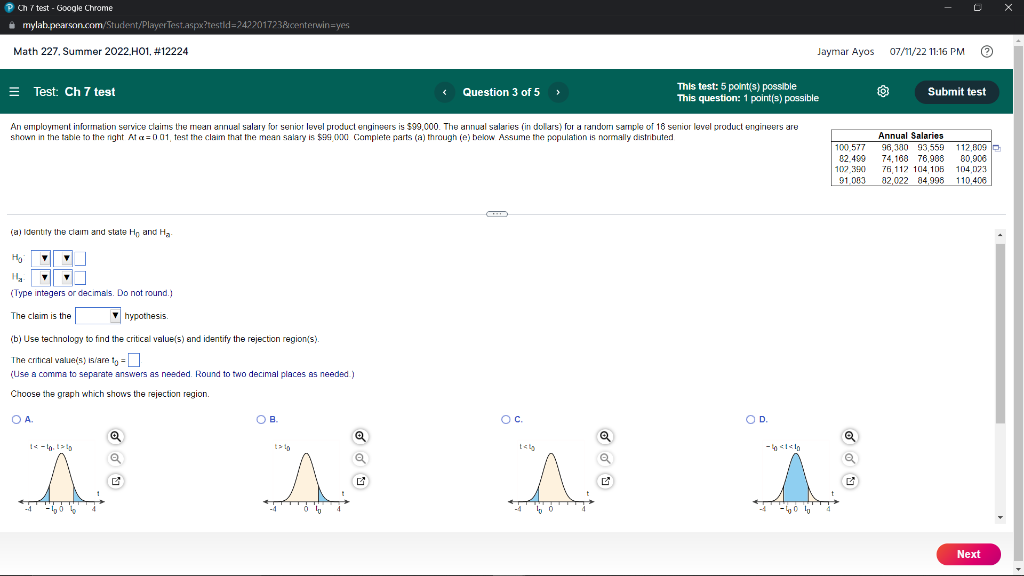Minimize the Chrome window
The width and height of the screenshot is (1024, 576).
948,8
